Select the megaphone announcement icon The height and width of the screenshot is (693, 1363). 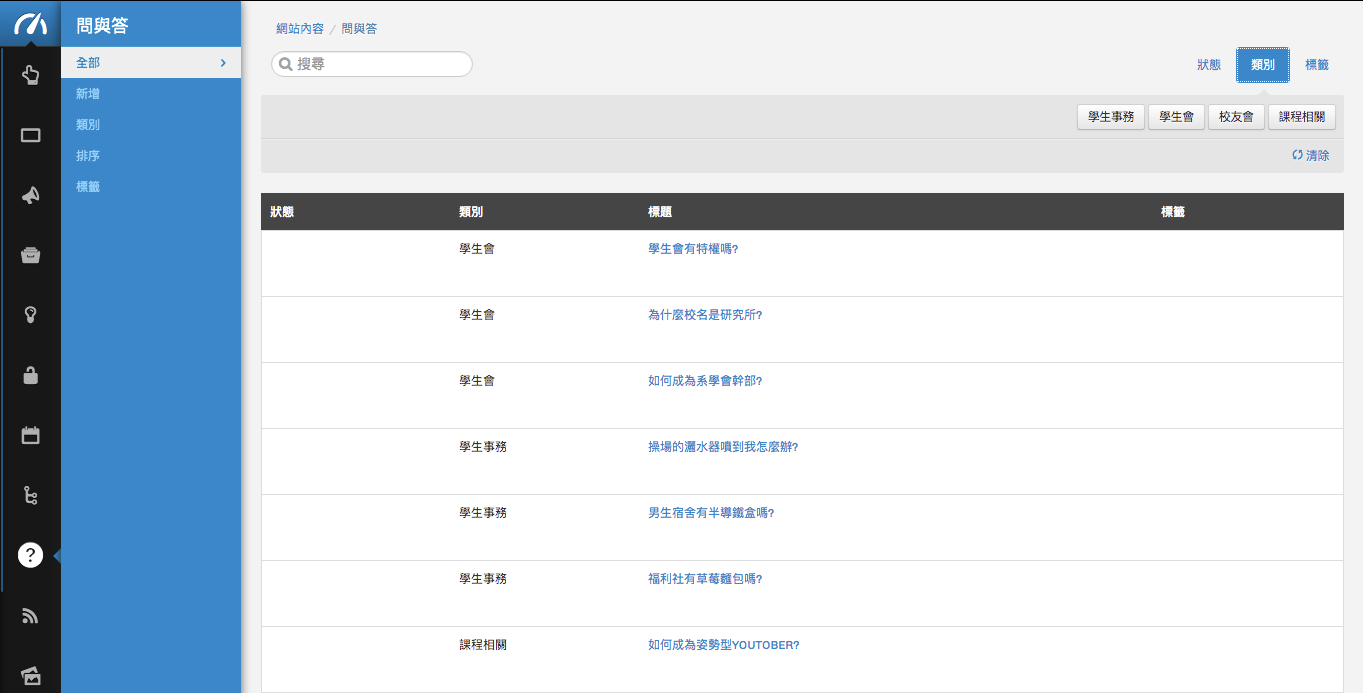coord(30,195)
